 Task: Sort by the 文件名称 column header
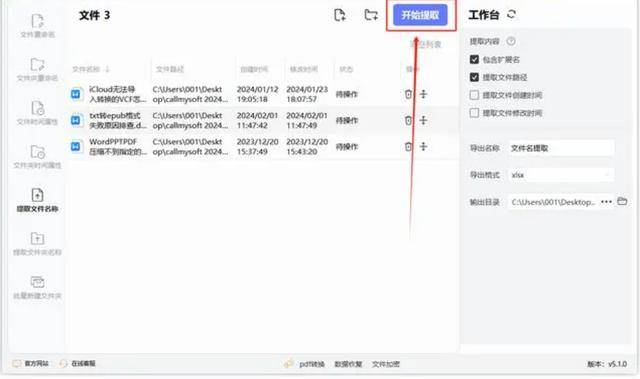tap(91, 69)
